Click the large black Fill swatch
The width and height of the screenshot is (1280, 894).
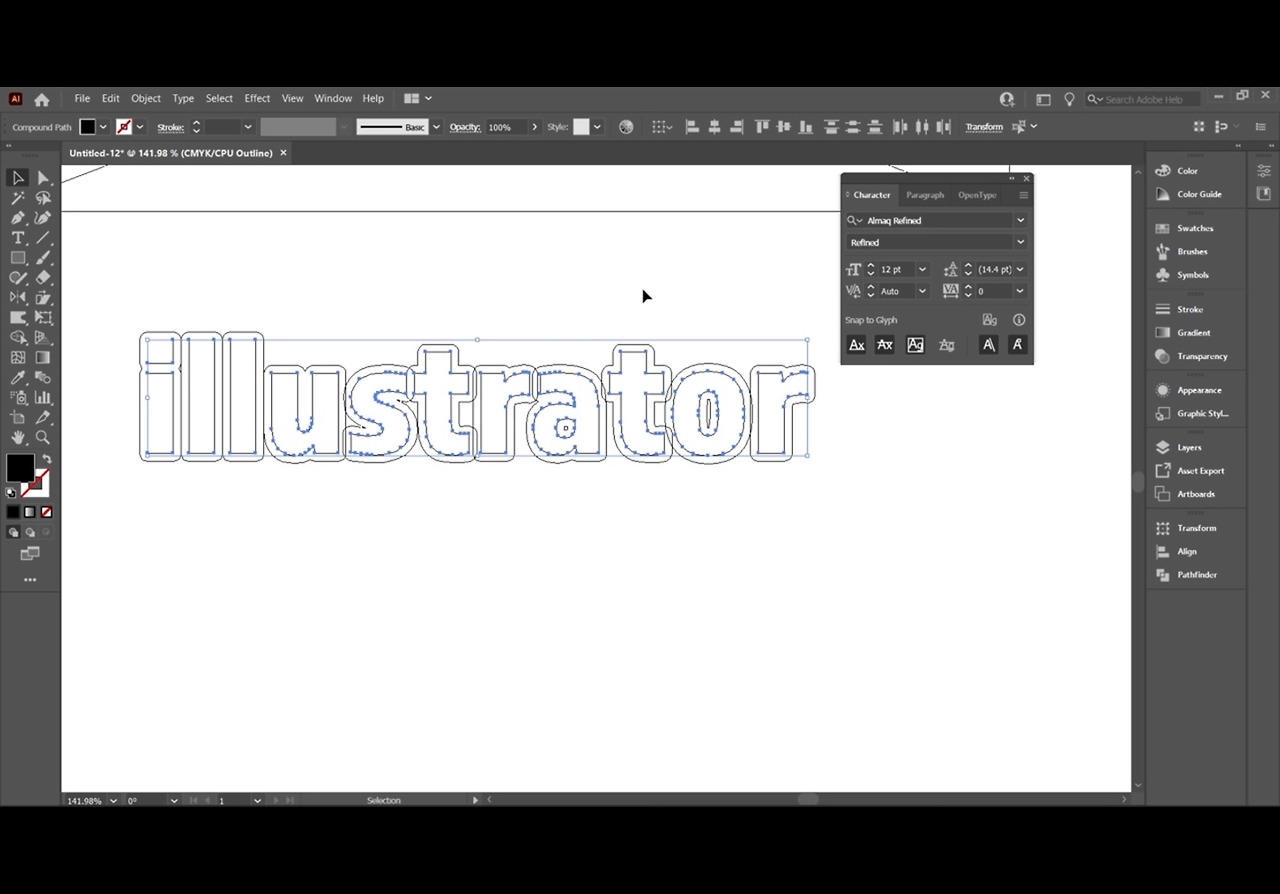click(20, 467)
